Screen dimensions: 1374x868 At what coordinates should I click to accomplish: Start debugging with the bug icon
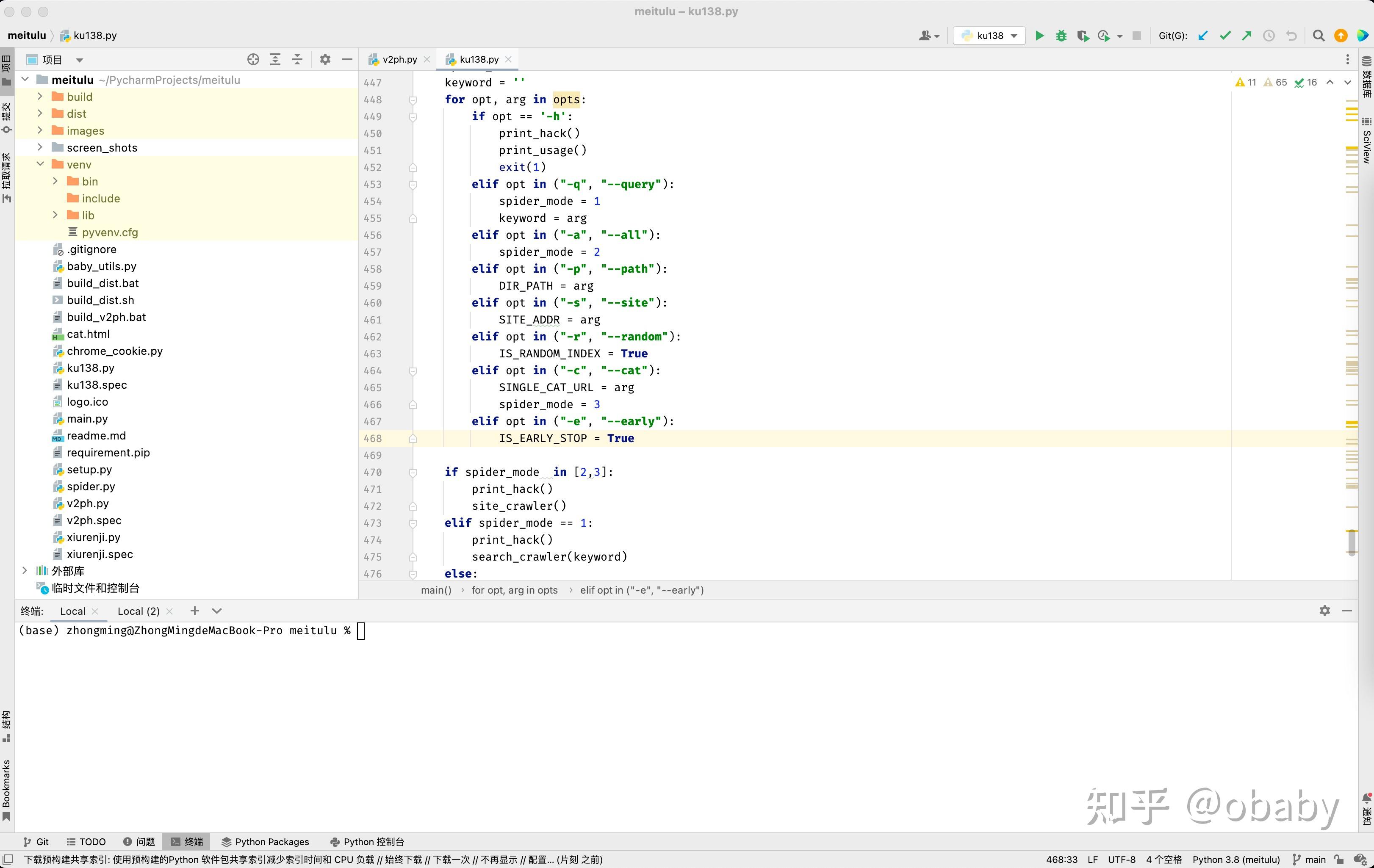tap(1061, 36)
